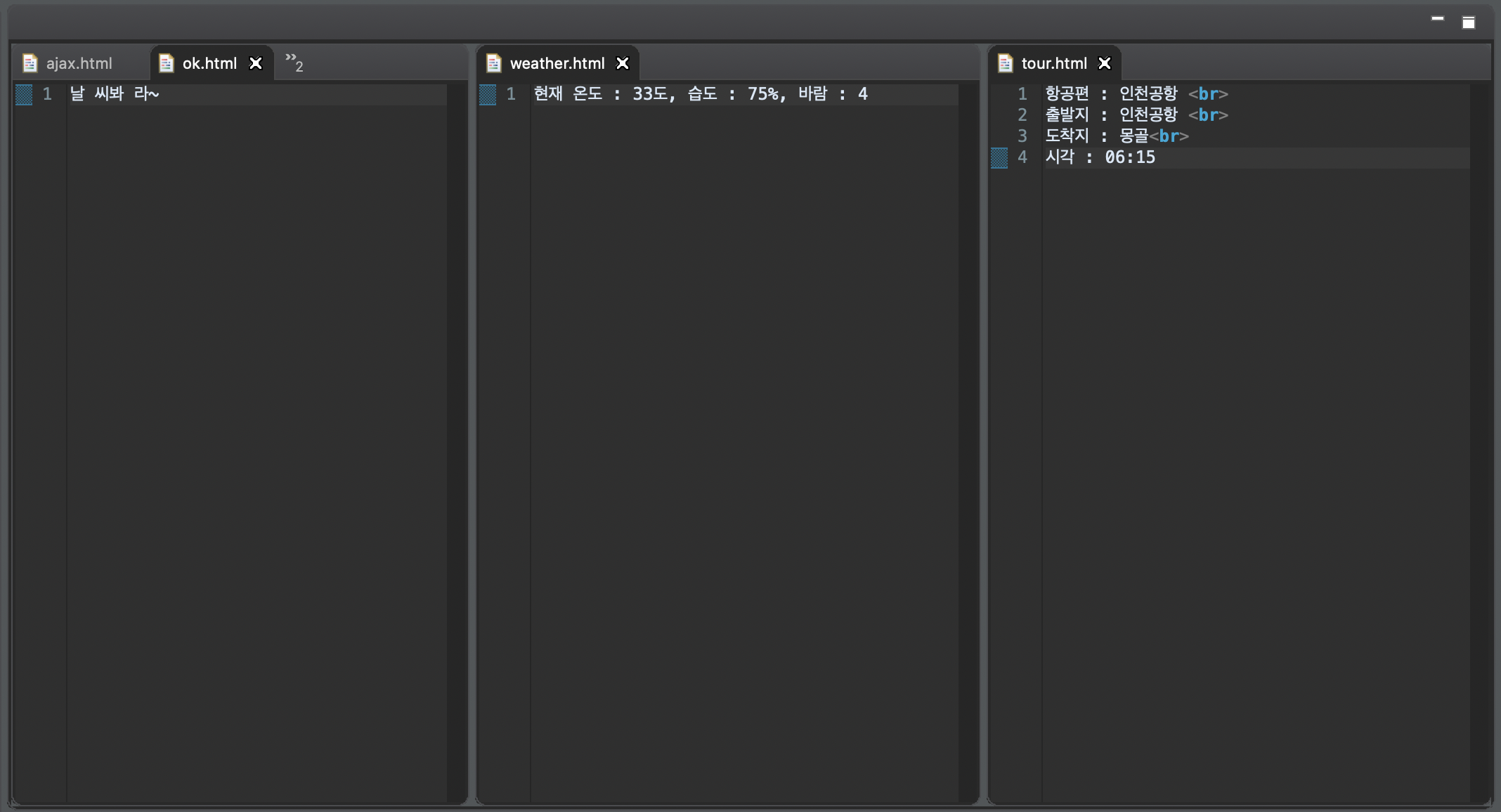Select the tour.html tab label

(1053, 63)
